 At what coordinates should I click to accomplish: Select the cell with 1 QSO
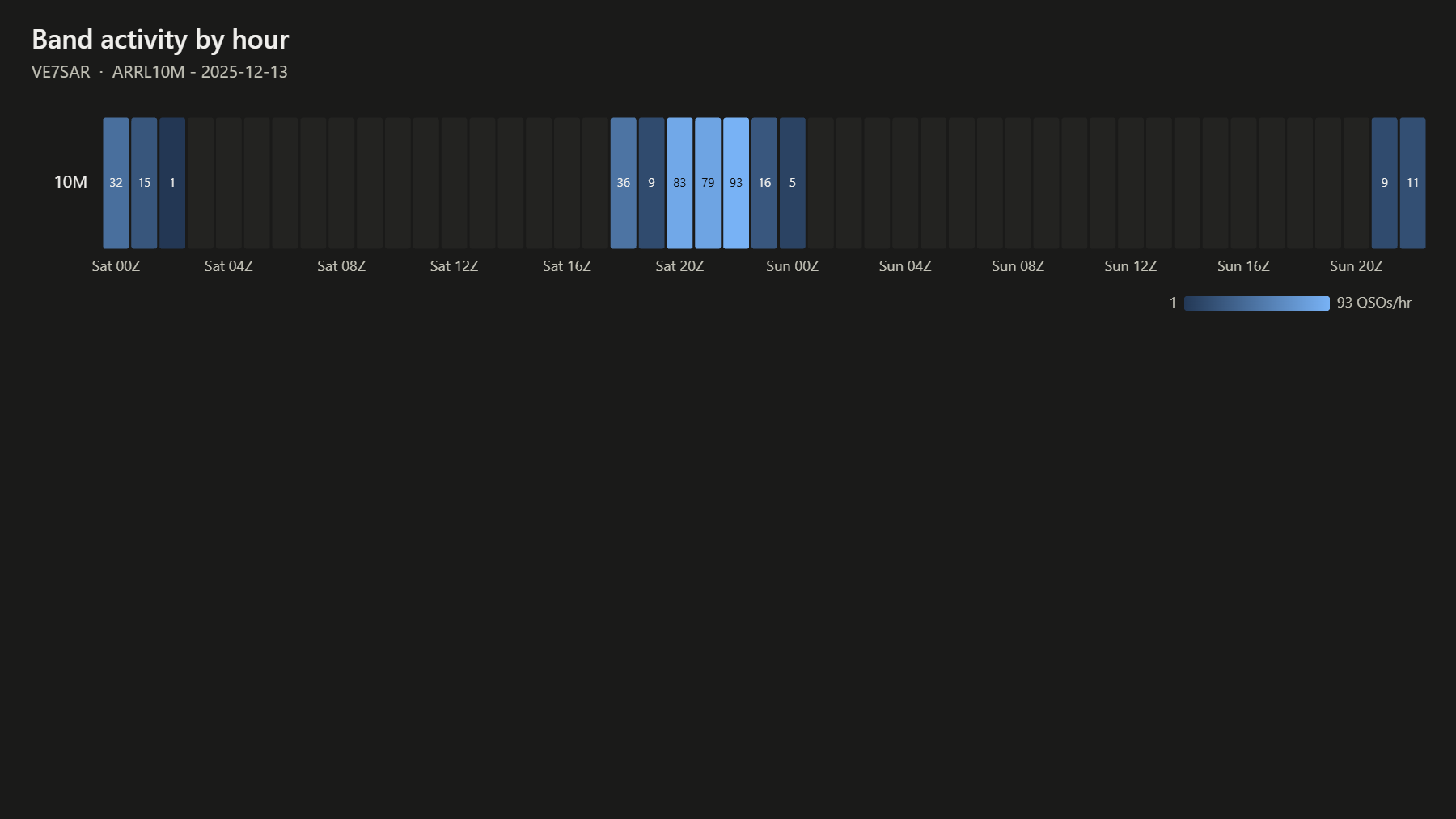pyautogui.click(x=172, y=183)
